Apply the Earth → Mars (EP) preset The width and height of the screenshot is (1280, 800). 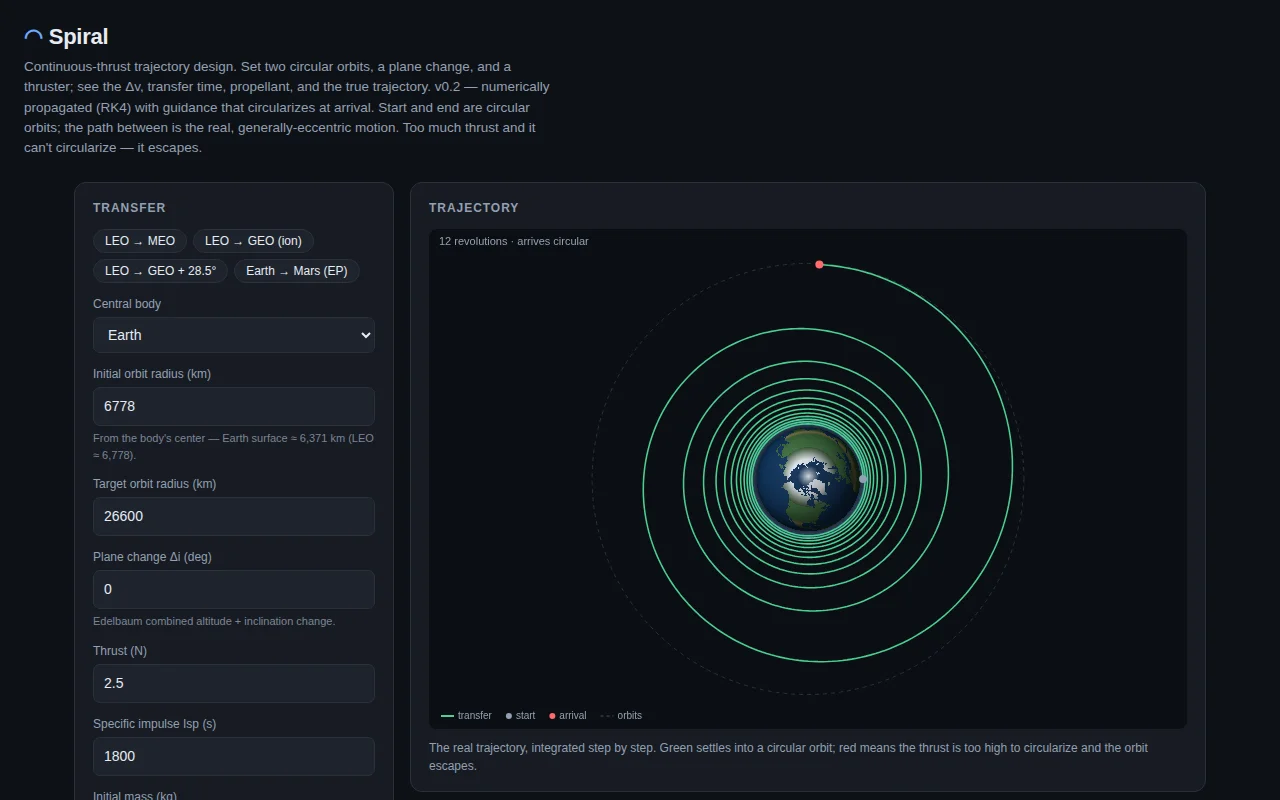point(297,271)
